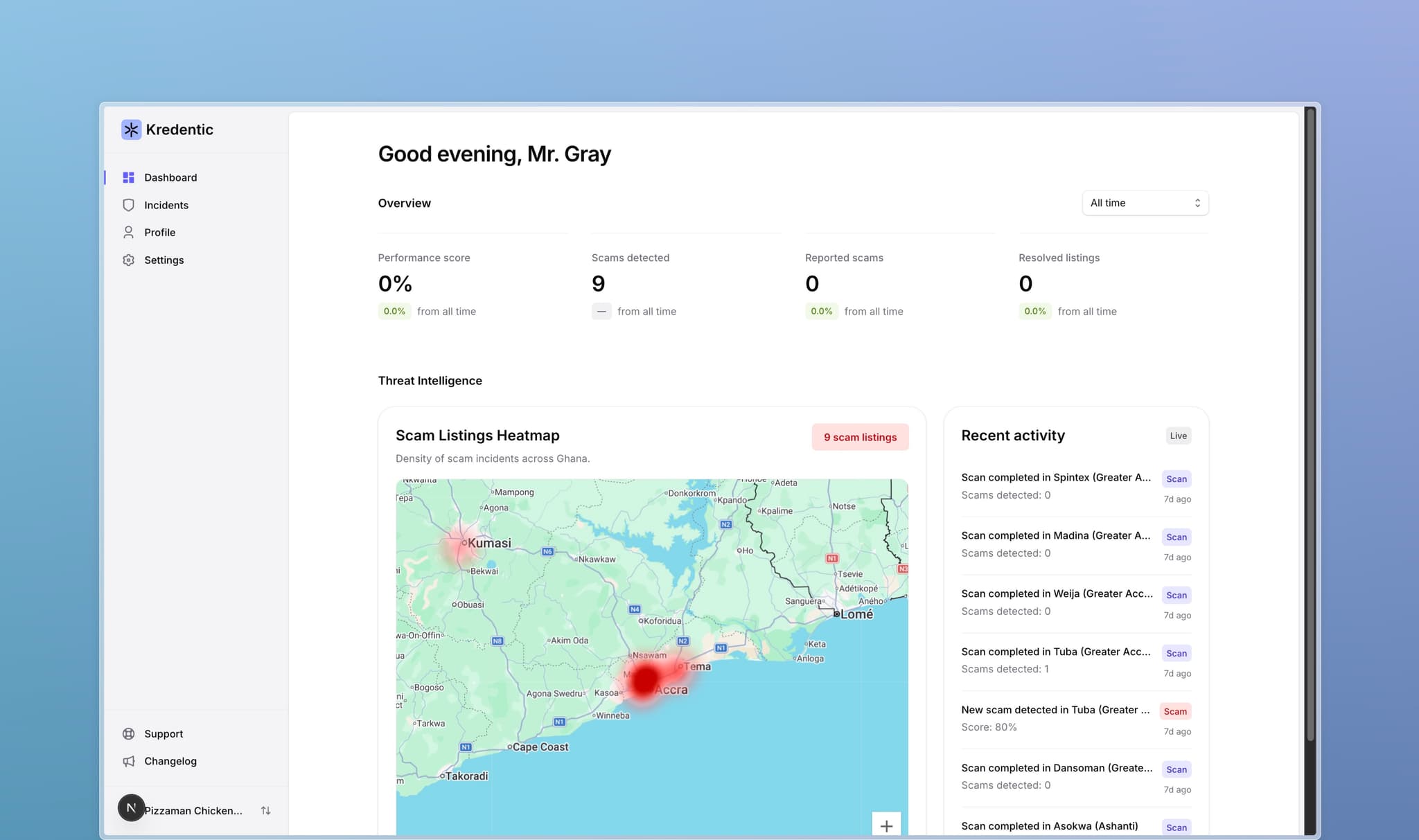Click the Kredentic asterisk logo icon
Image resolution: width=1419 pixels, height=840 pixels.
coord(131,129)
